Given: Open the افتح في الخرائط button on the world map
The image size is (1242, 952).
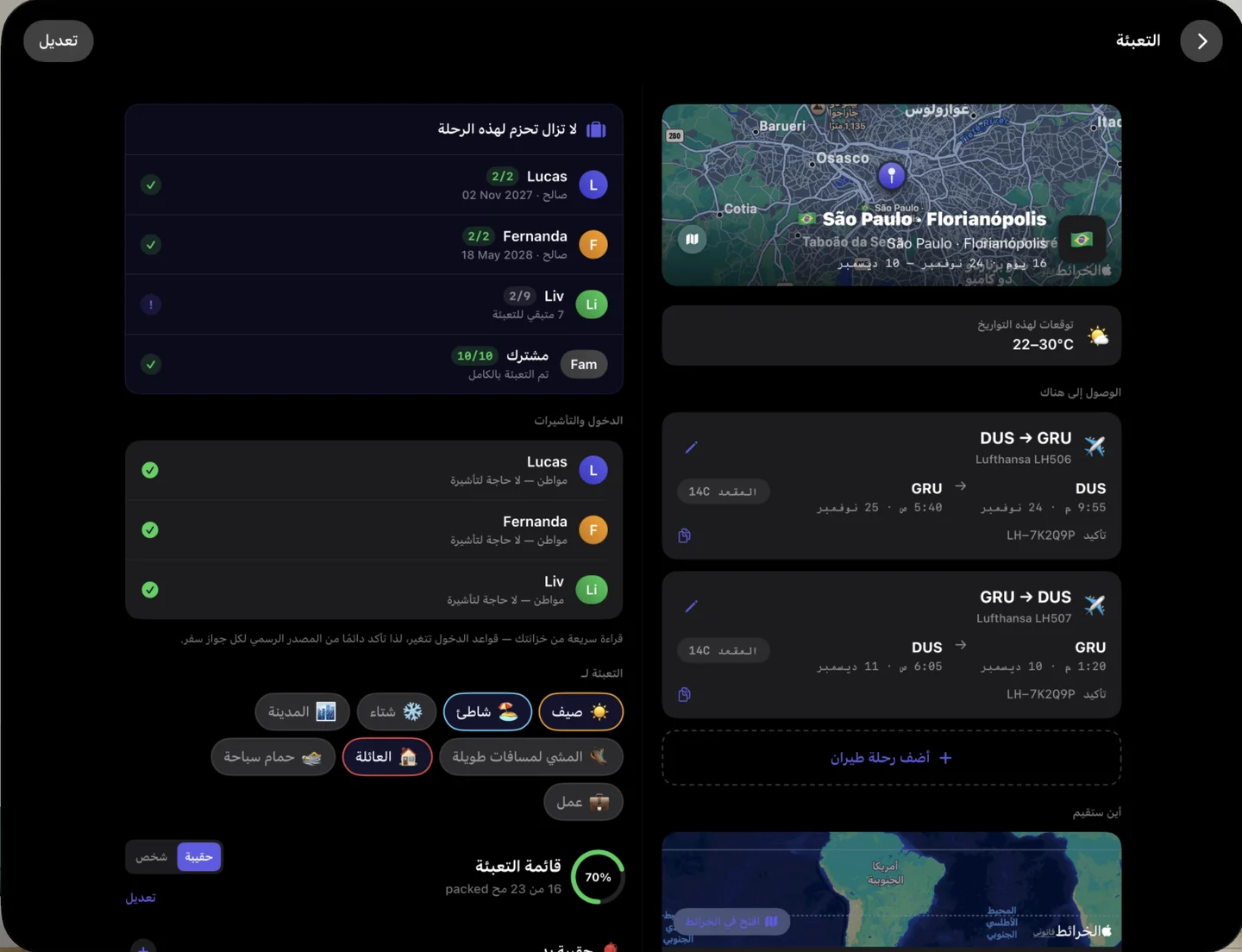Looking at the screenshot, I should [x=731, y=922].
